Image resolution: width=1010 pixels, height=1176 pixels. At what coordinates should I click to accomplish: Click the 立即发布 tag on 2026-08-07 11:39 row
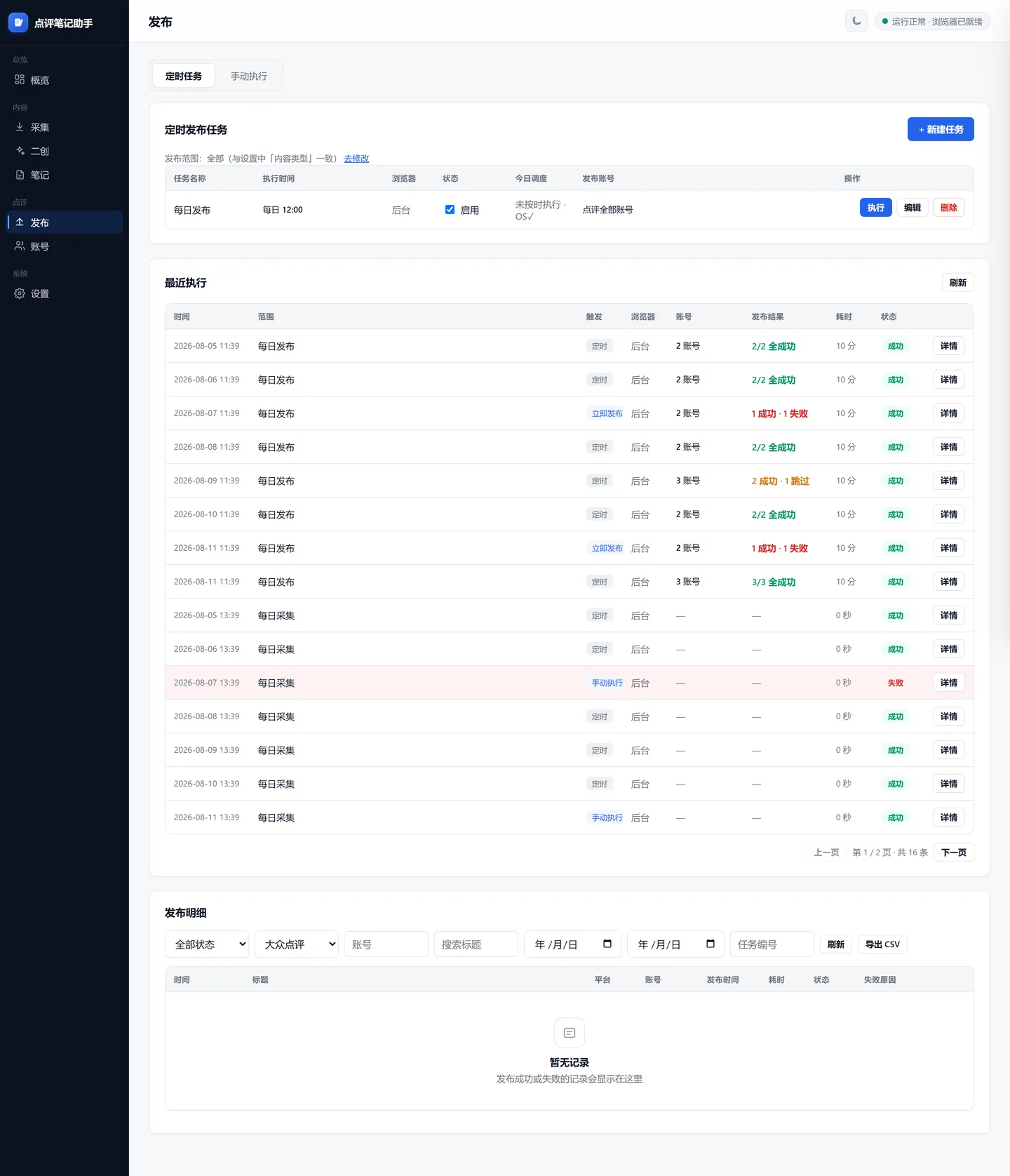(607, 413)
